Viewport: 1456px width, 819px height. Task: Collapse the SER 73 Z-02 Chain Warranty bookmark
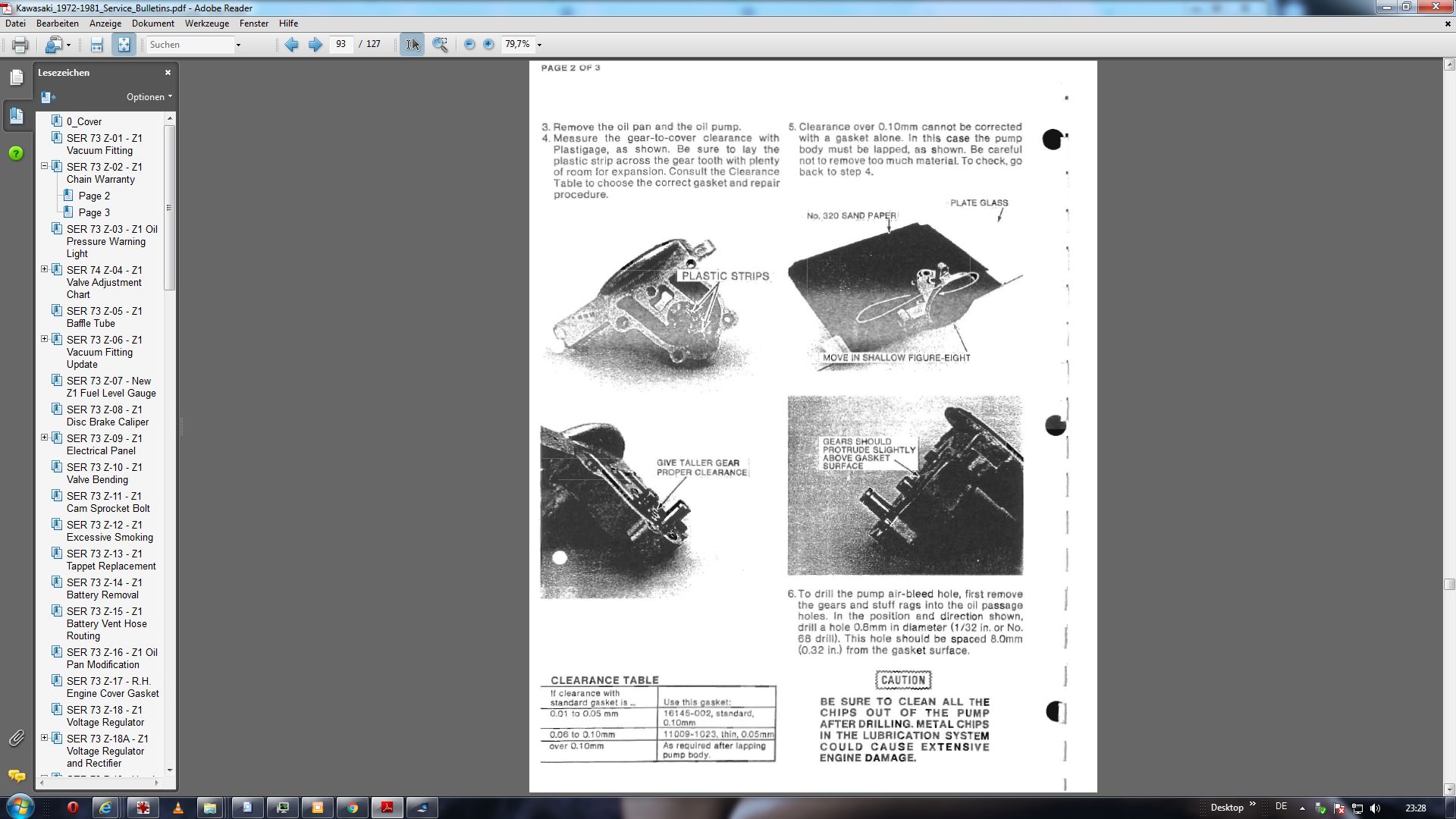pos(44,166)
